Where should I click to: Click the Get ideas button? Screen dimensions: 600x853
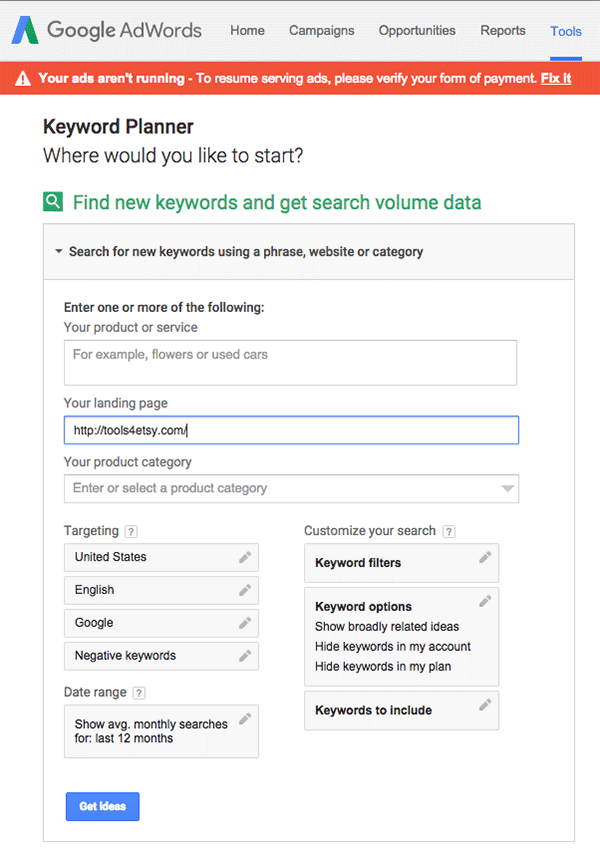click(103, 806)
